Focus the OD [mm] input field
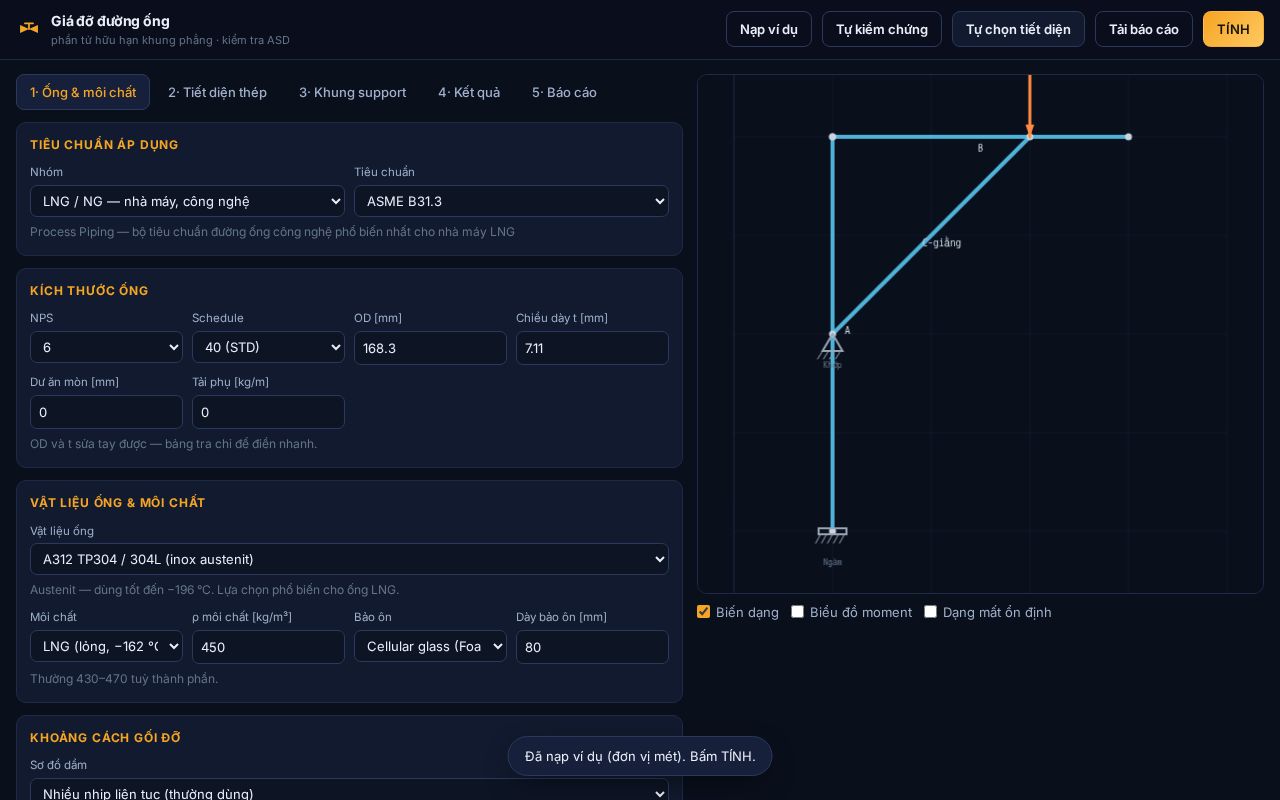The height and width of the screenshot is (800, 1280). [430, 348]
